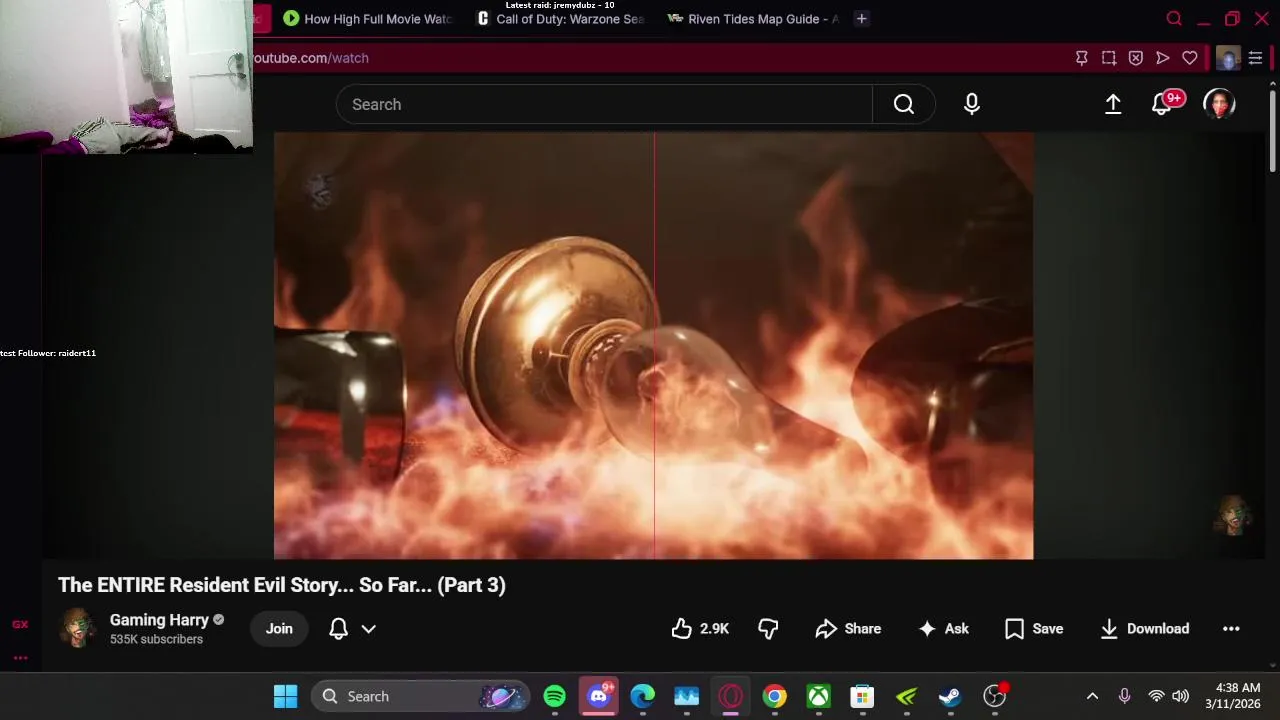Focus the YouTube search field
This screenshot has width=1280, height=720.
pyautogui.click(x=604, y=104)
